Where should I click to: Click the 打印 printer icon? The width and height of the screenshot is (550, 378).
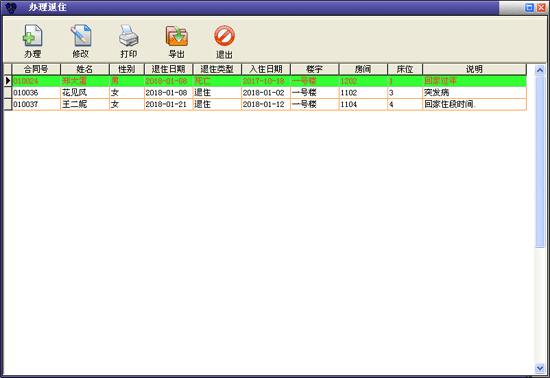coord(129,36)
